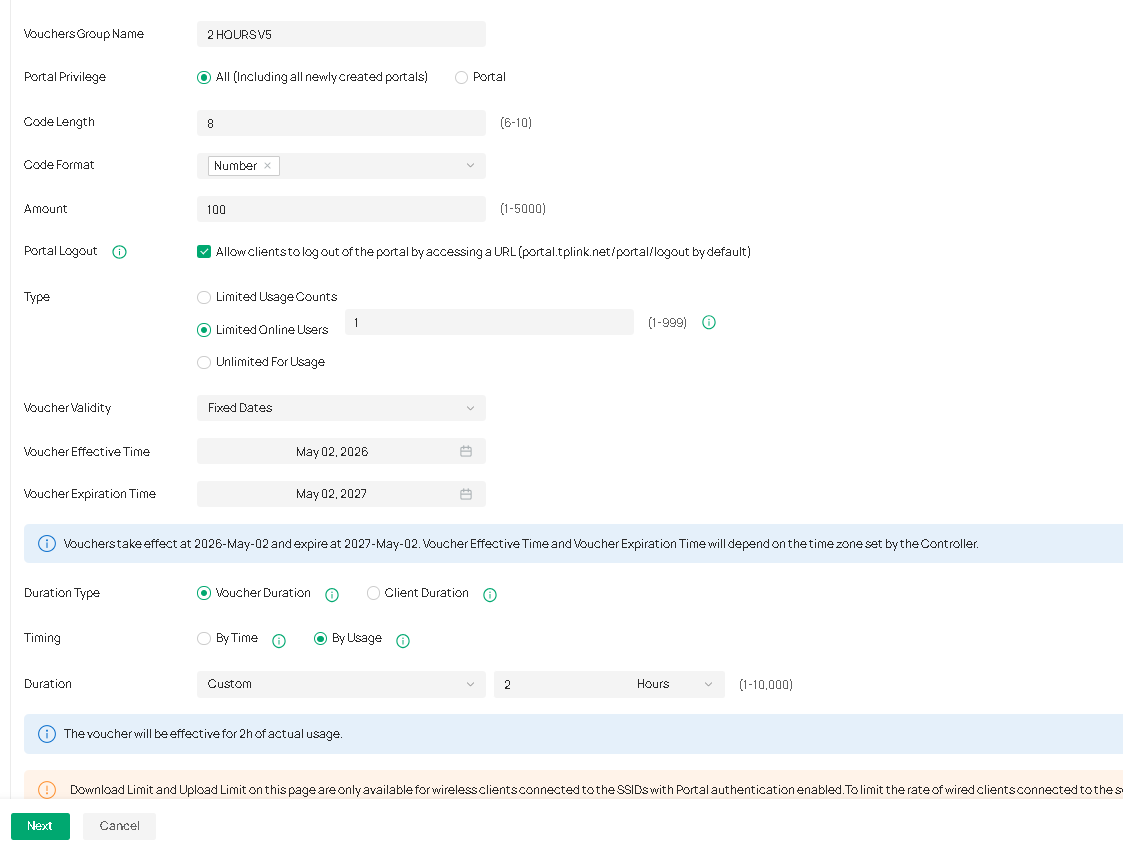Click the '(1-10,000)' range hint text
The image size is (1123, 853).
click(766, 685)
